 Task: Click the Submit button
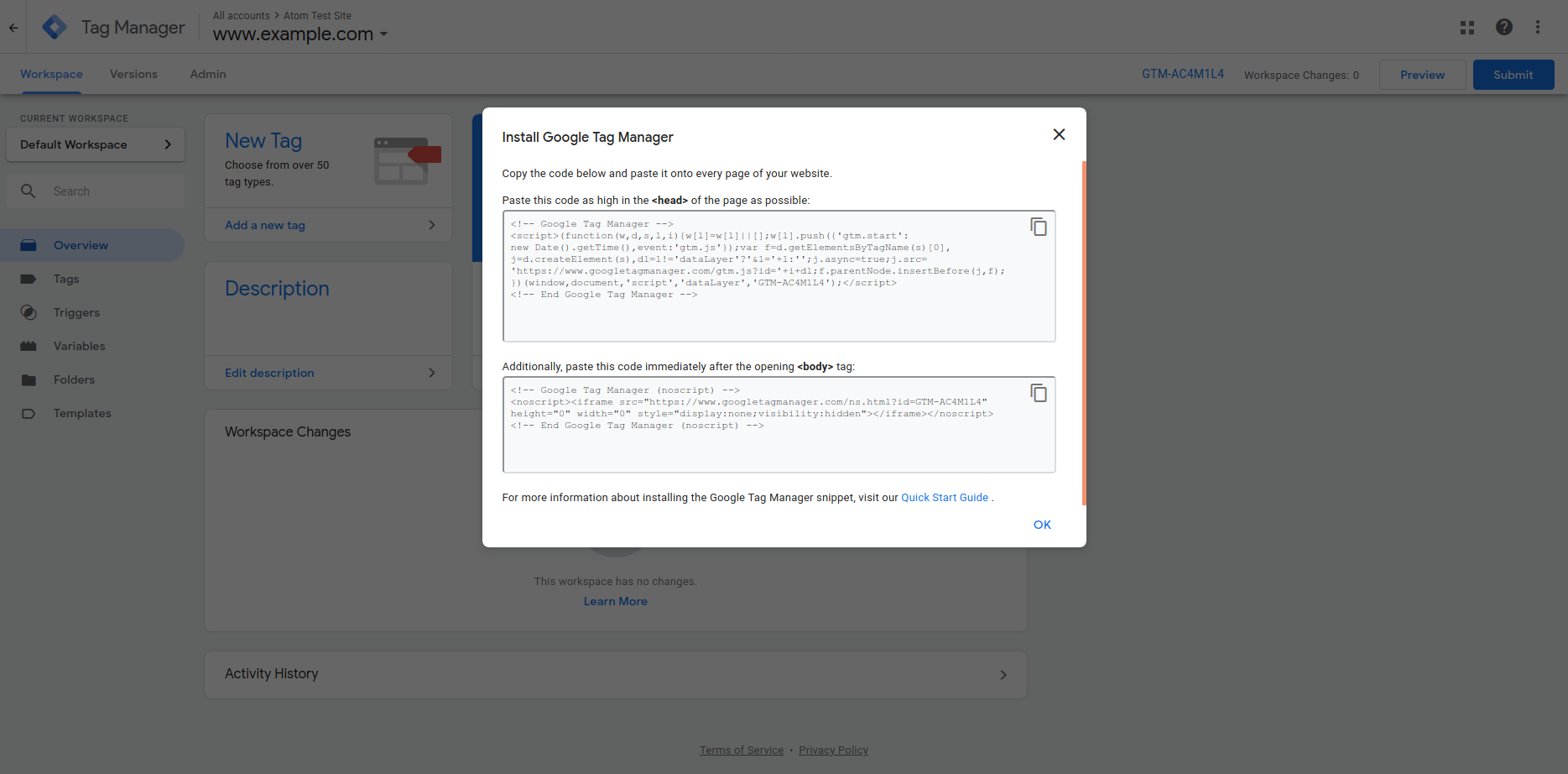[1513, 75]
